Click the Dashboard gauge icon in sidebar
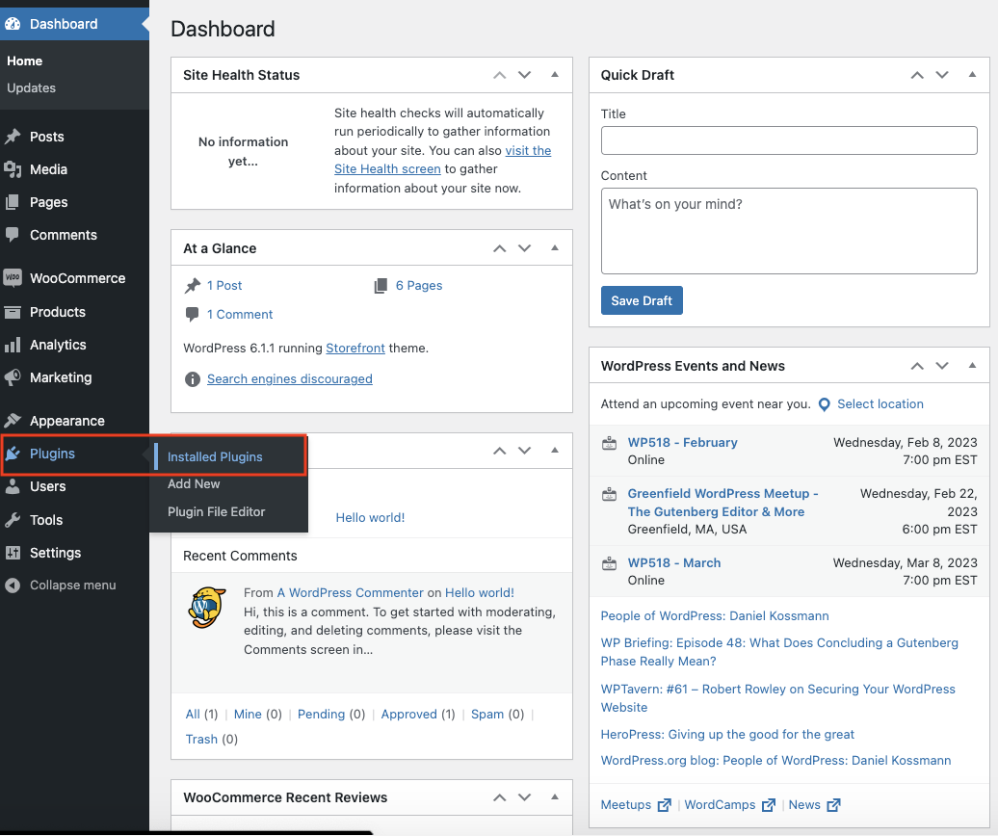The height and width of the screenshot is (836, 998). click(13, 24)
